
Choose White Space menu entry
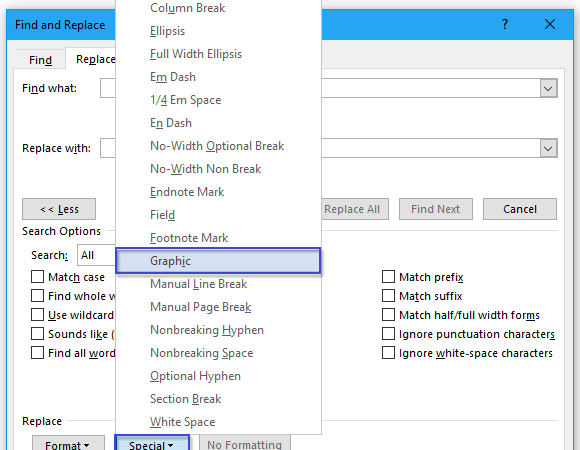click(218, 422)
